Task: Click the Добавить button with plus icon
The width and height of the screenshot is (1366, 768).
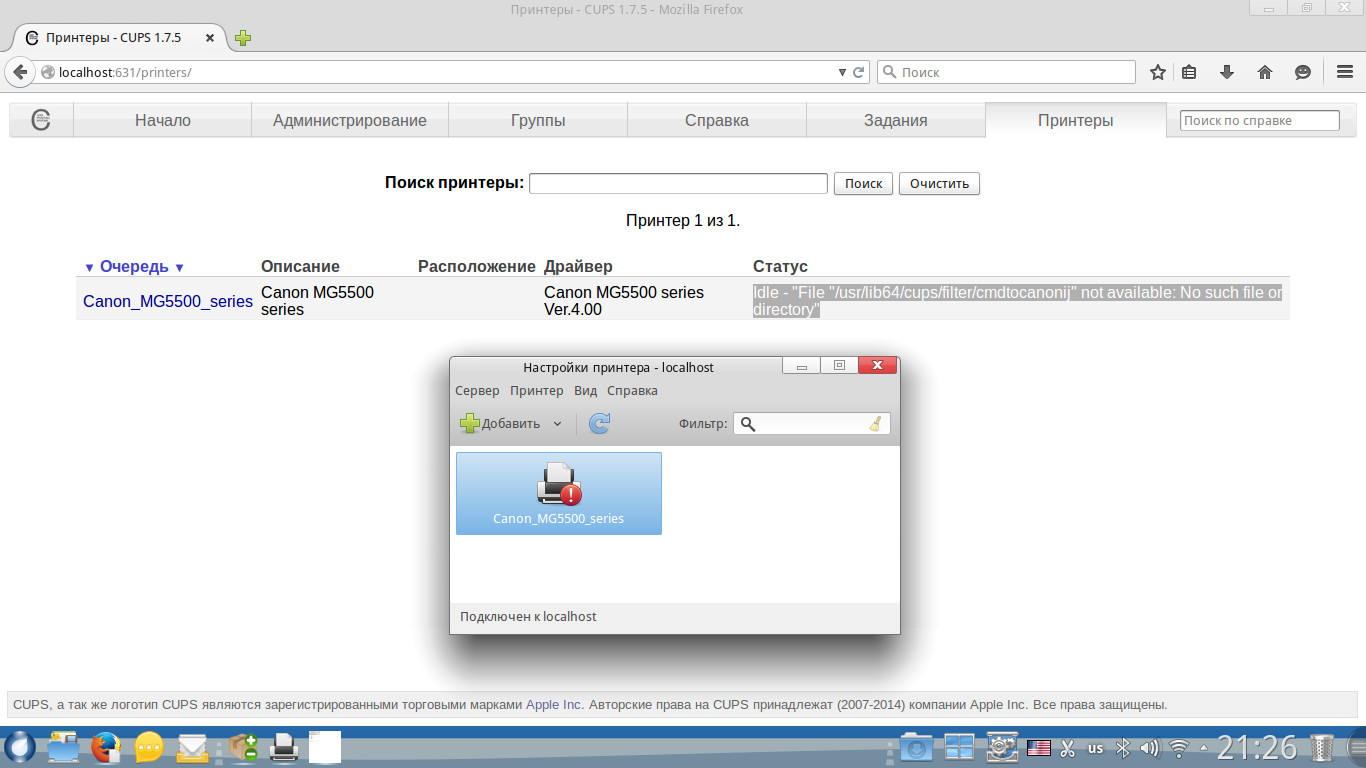Action: (x=500, y=423)
